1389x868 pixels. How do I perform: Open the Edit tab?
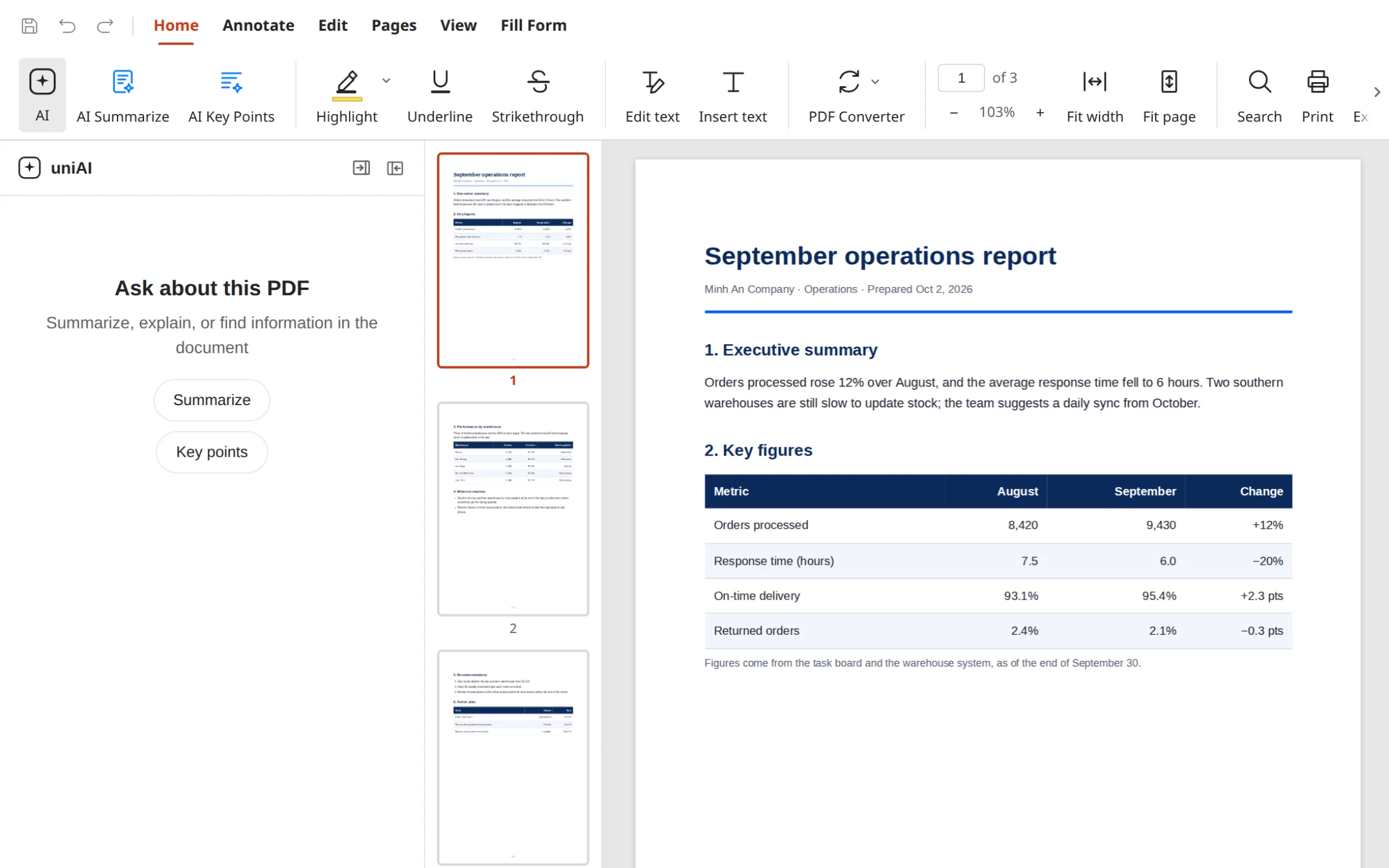(333, 25)
